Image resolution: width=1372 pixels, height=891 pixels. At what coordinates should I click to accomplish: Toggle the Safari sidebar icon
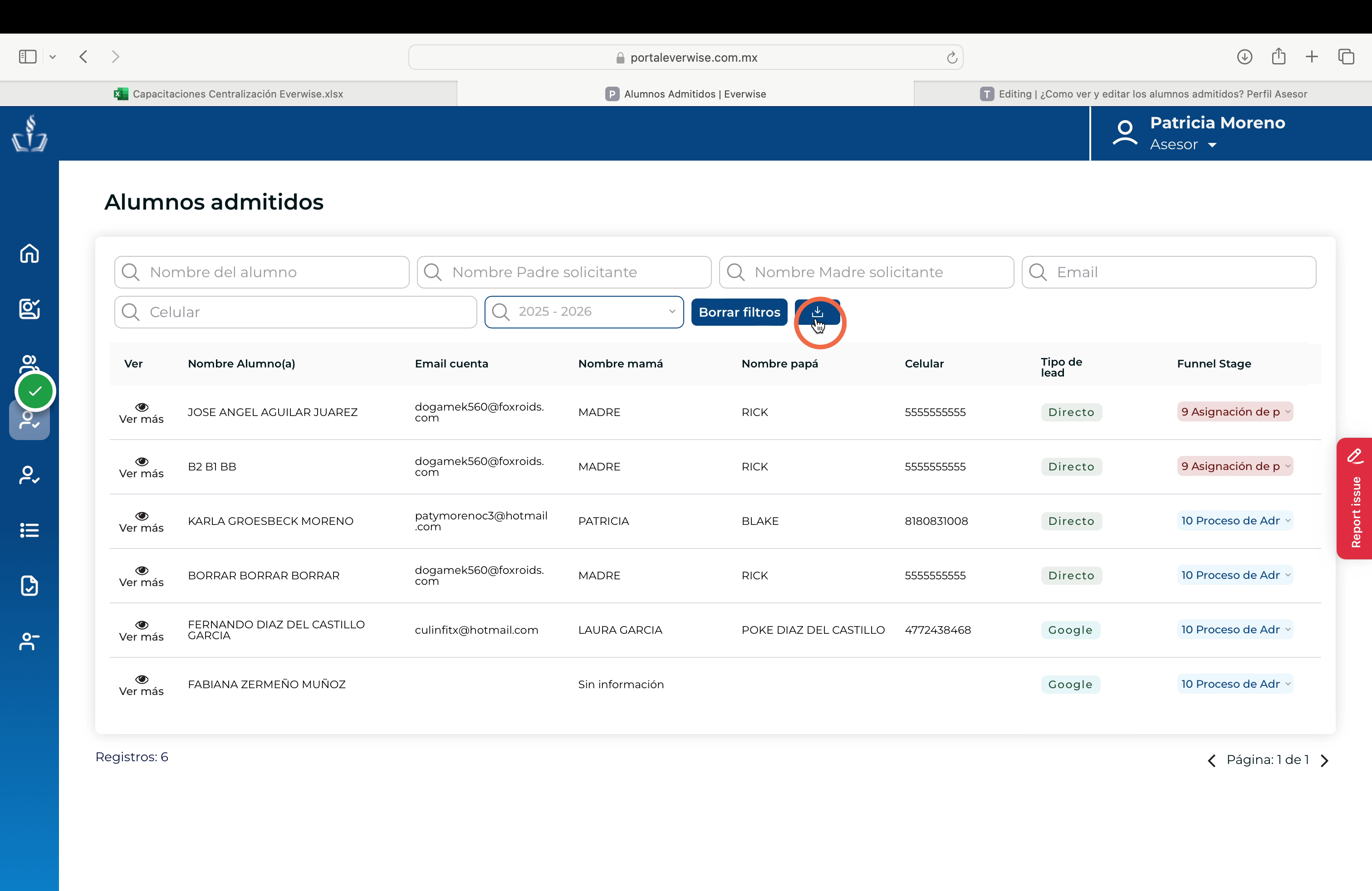pos(28,56)
